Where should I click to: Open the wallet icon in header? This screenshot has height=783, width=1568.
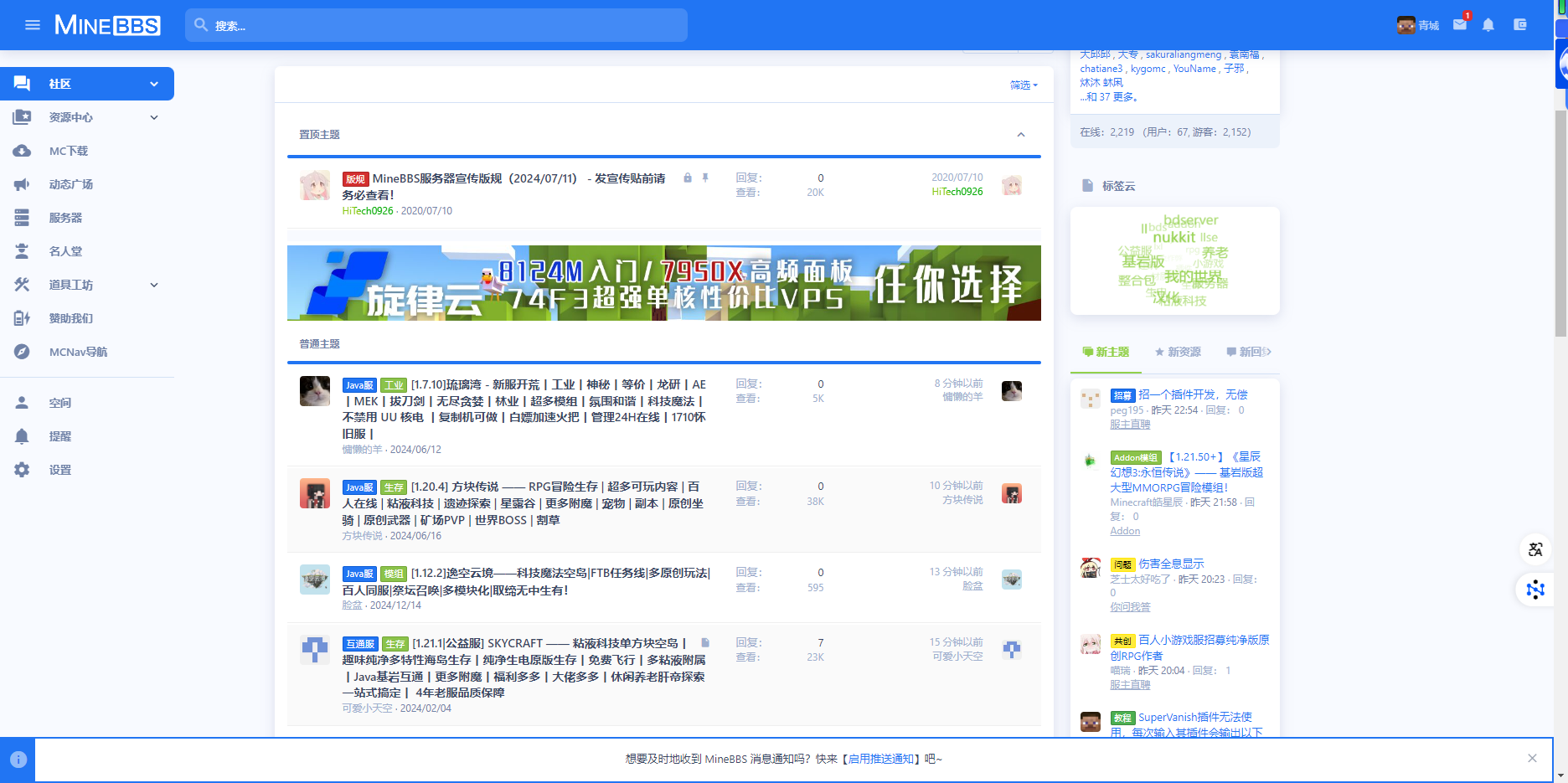[1520, 25]
